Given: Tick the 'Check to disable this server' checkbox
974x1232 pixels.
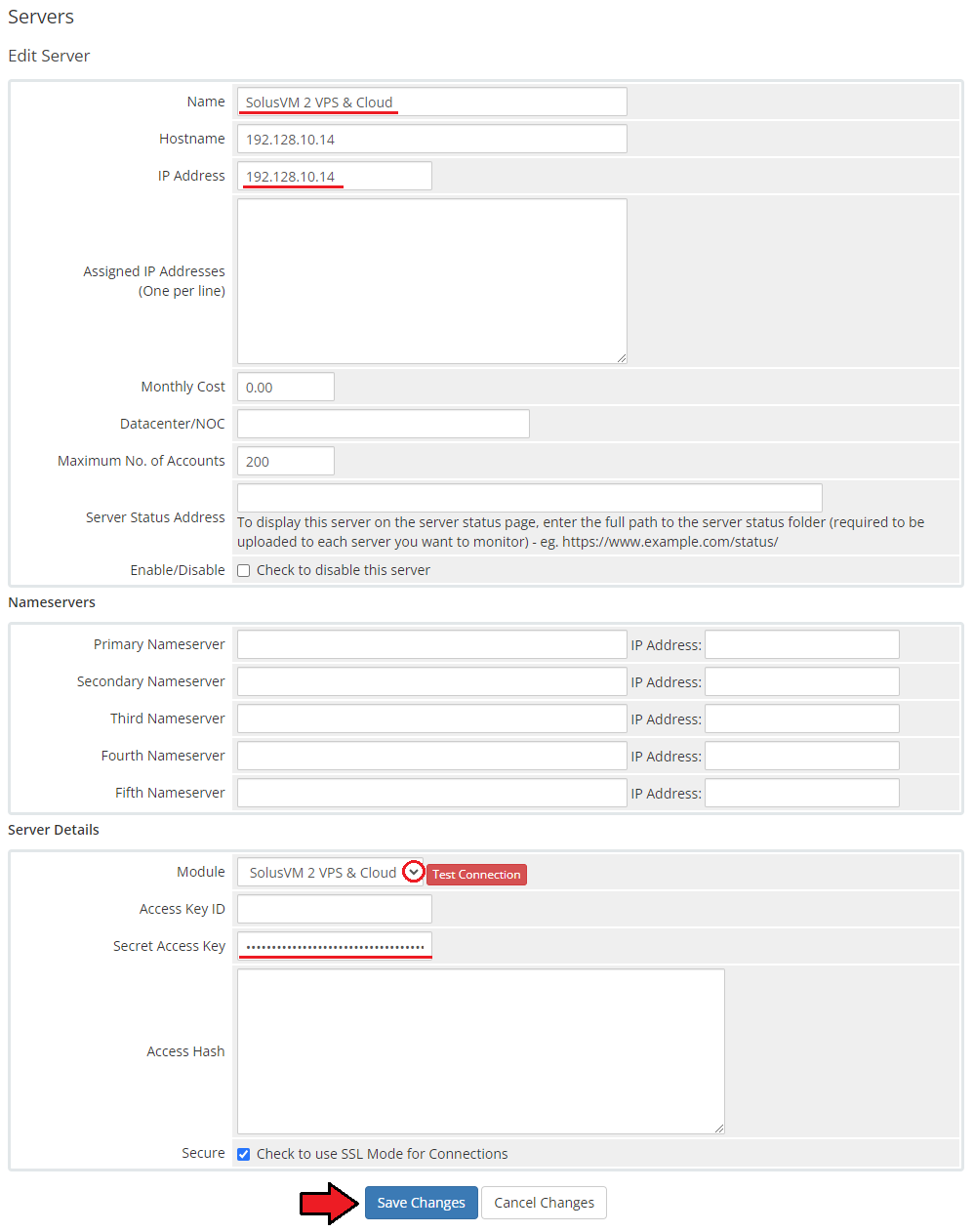Looking at the screenshot, I should pyautogui.click(x=244, y=571).
